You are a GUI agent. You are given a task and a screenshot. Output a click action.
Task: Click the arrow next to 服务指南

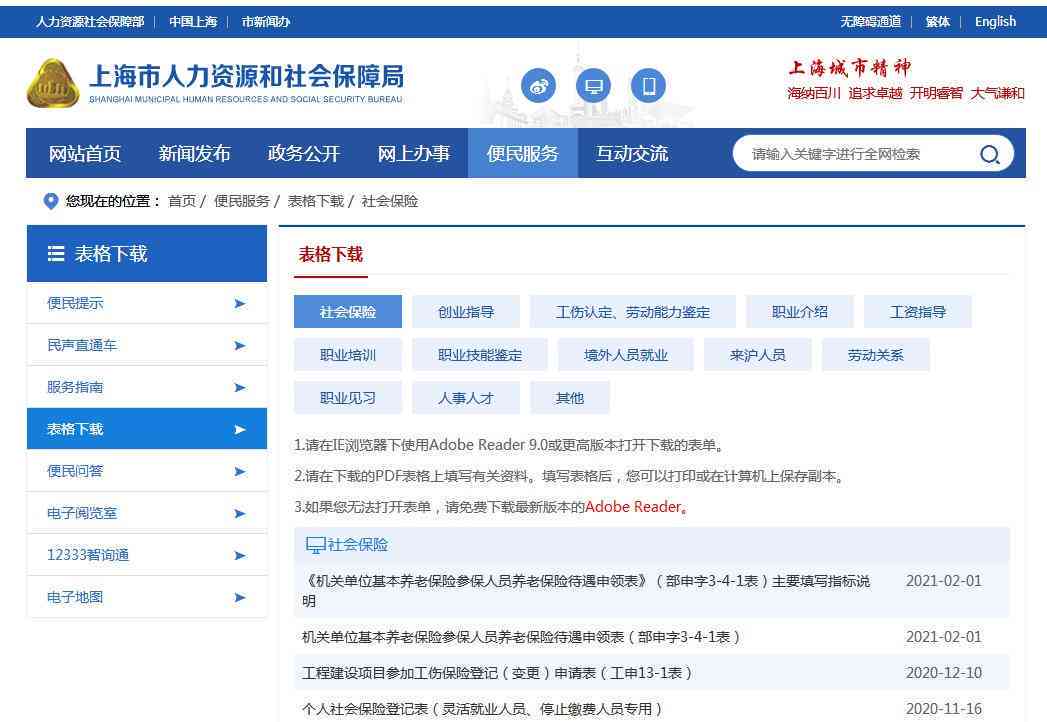240,387
